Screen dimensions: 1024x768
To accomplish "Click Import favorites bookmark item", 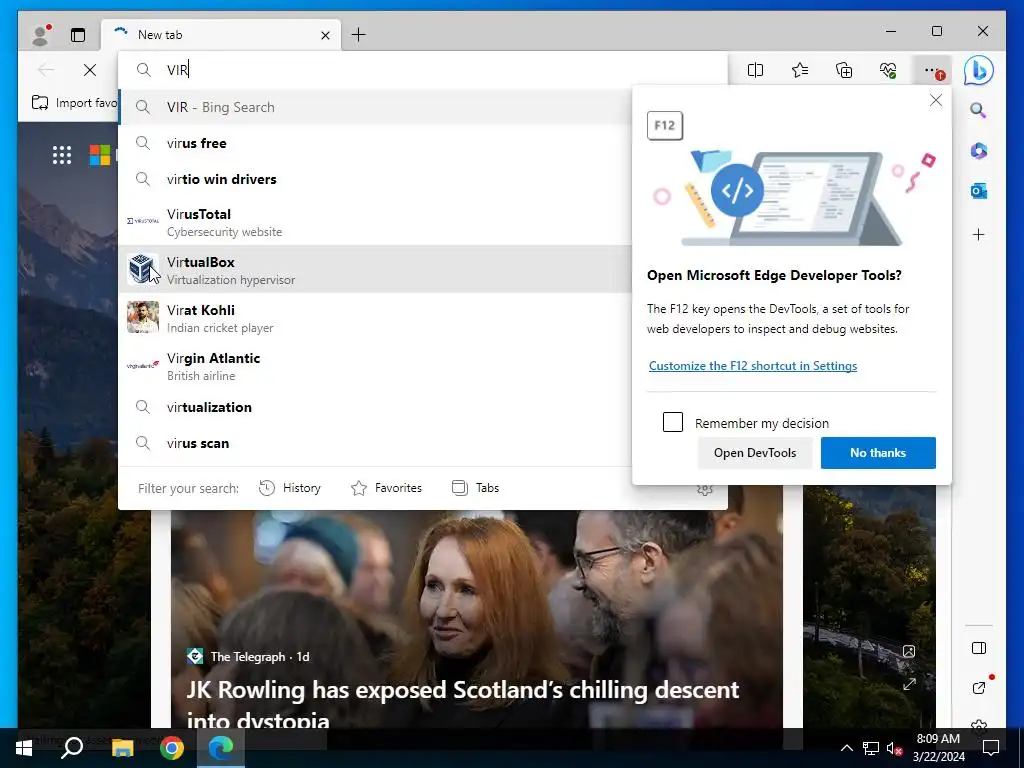I will coord(74,103).
